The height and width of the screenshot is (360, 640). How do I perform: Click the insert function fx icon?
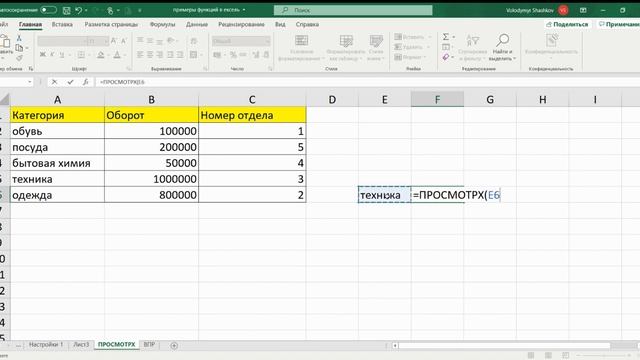click(x=86, y=82)
